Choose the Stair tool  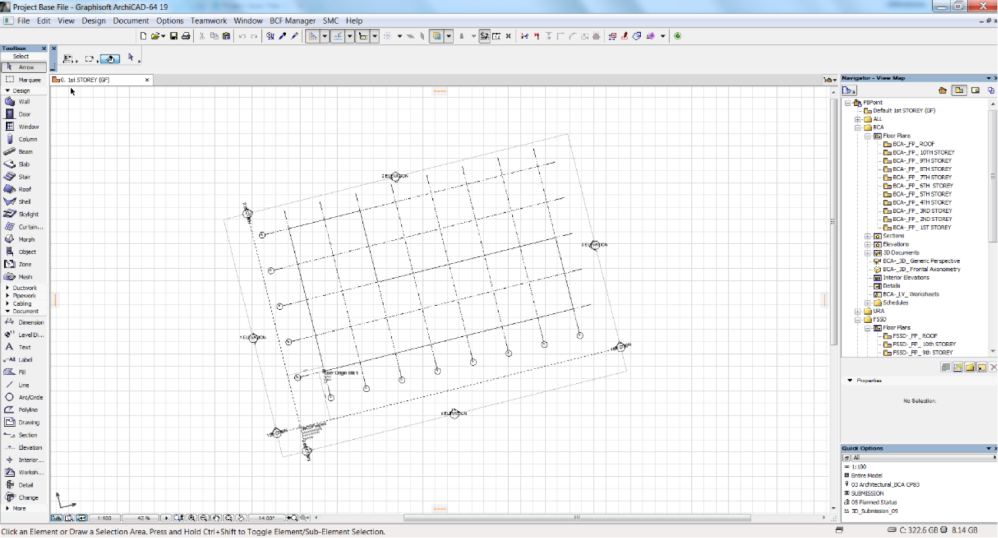(x=24, y=176)
